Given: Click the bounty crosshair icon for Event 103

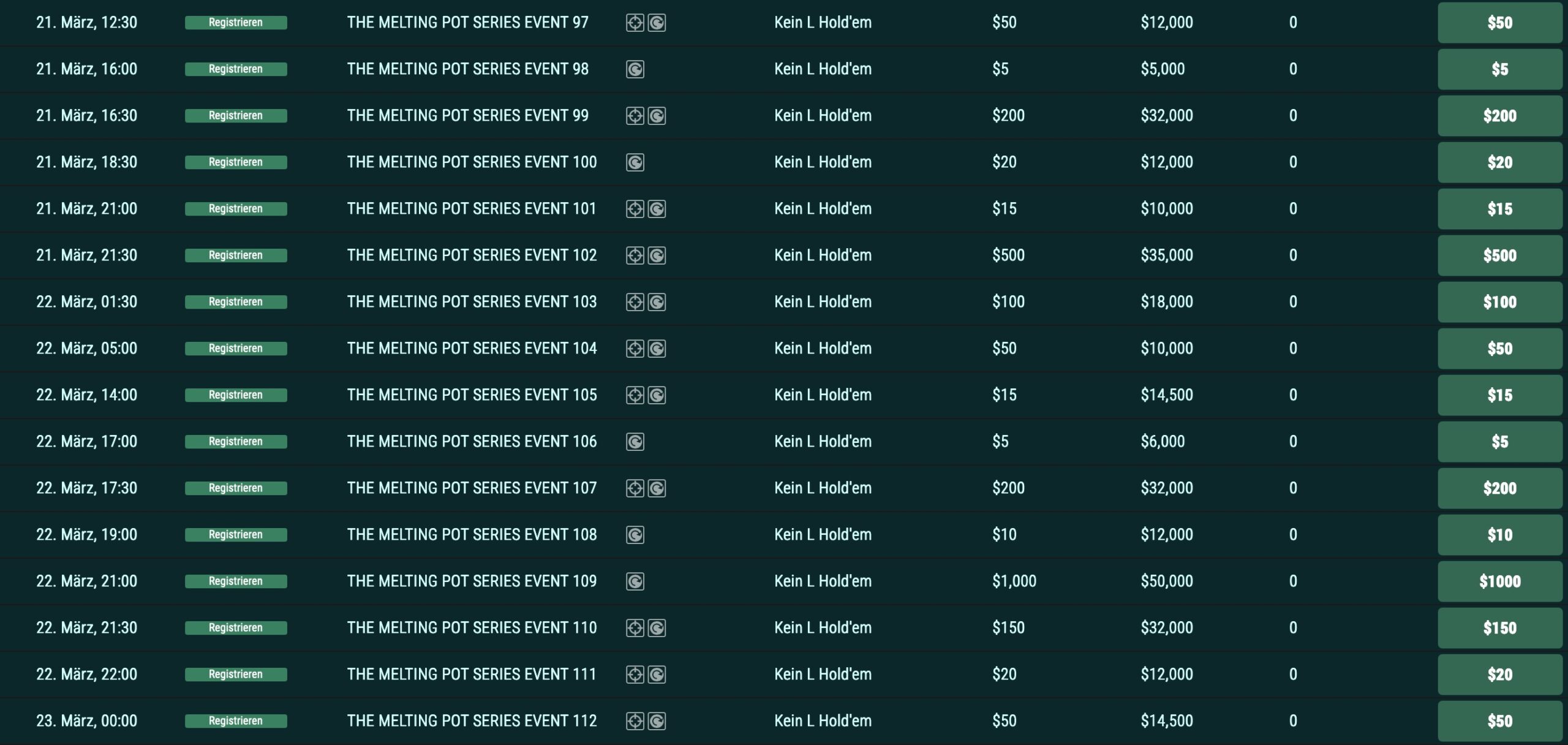Looking at the screenshot, I should [x=635, y=303].
